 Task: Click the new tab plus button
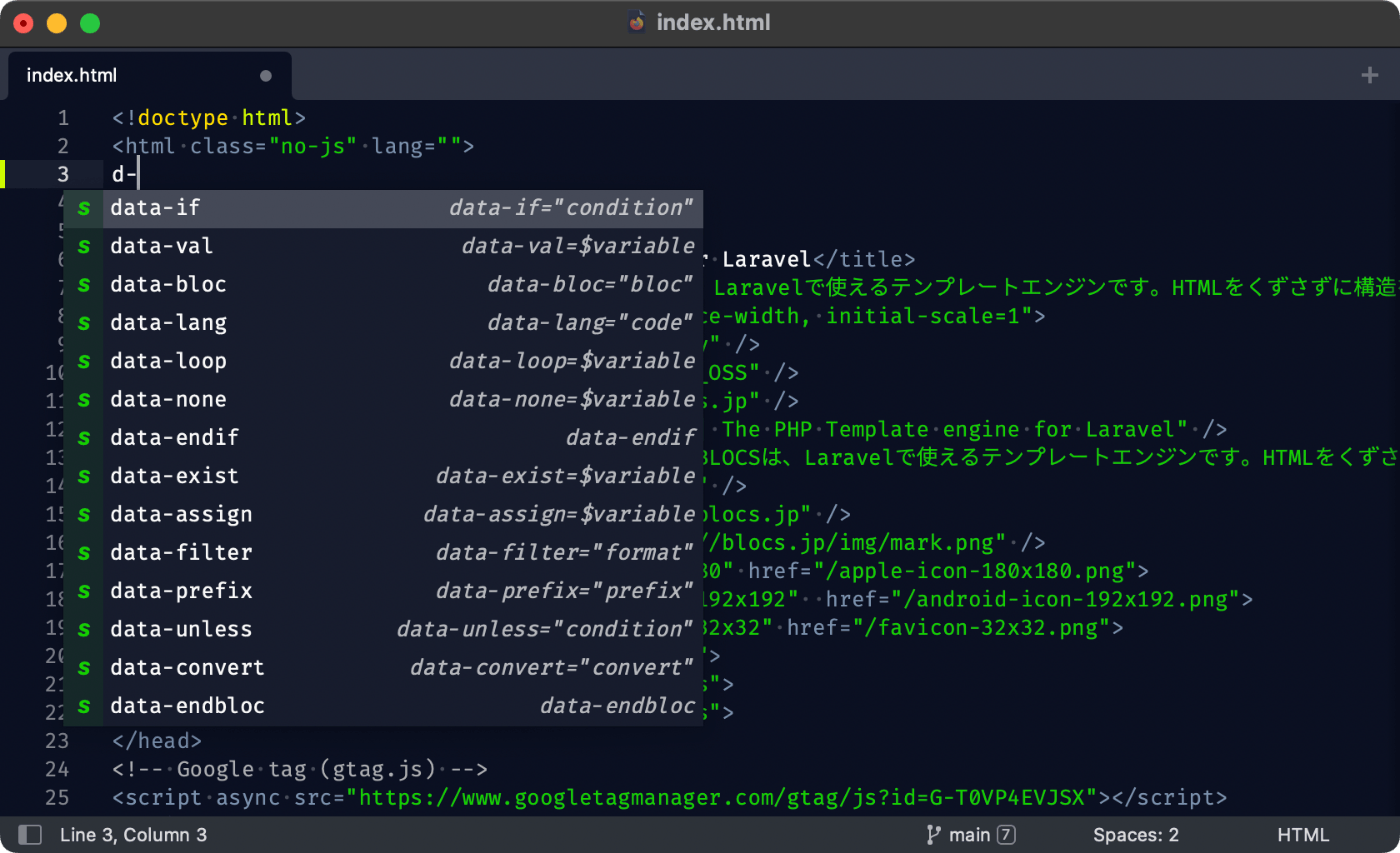click(x=1370, y=75)
